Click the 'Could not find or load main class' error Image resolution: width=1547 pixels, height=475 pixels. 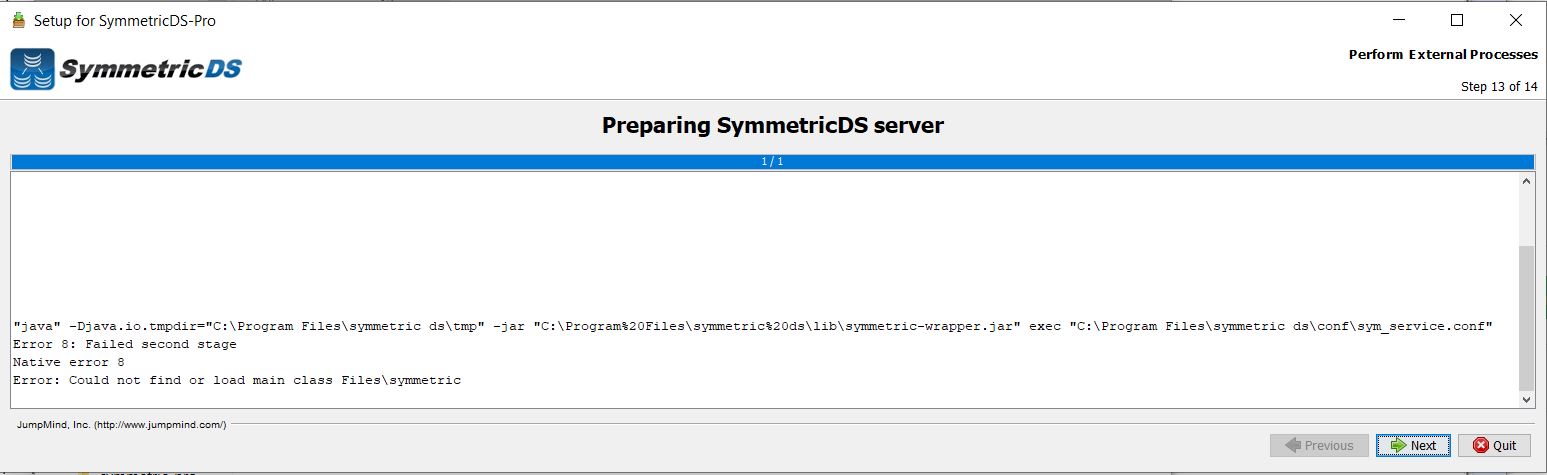click(x=237, y=381)
